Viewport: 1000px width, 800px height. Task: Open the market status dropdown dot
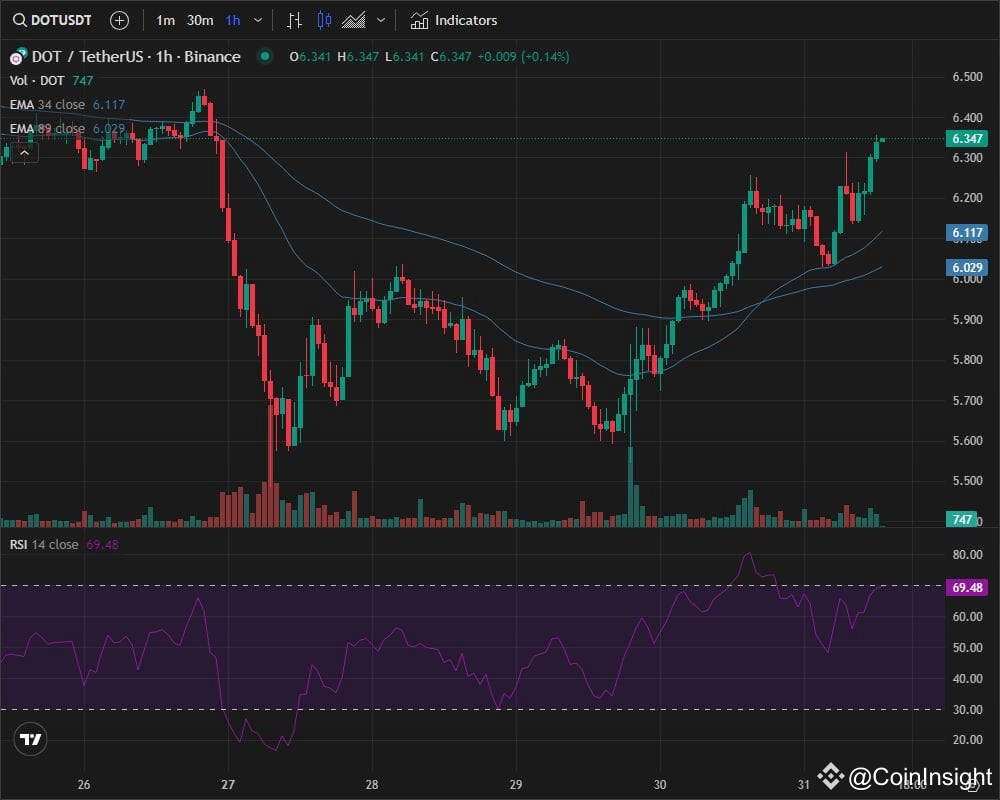[x=264, y=57]
